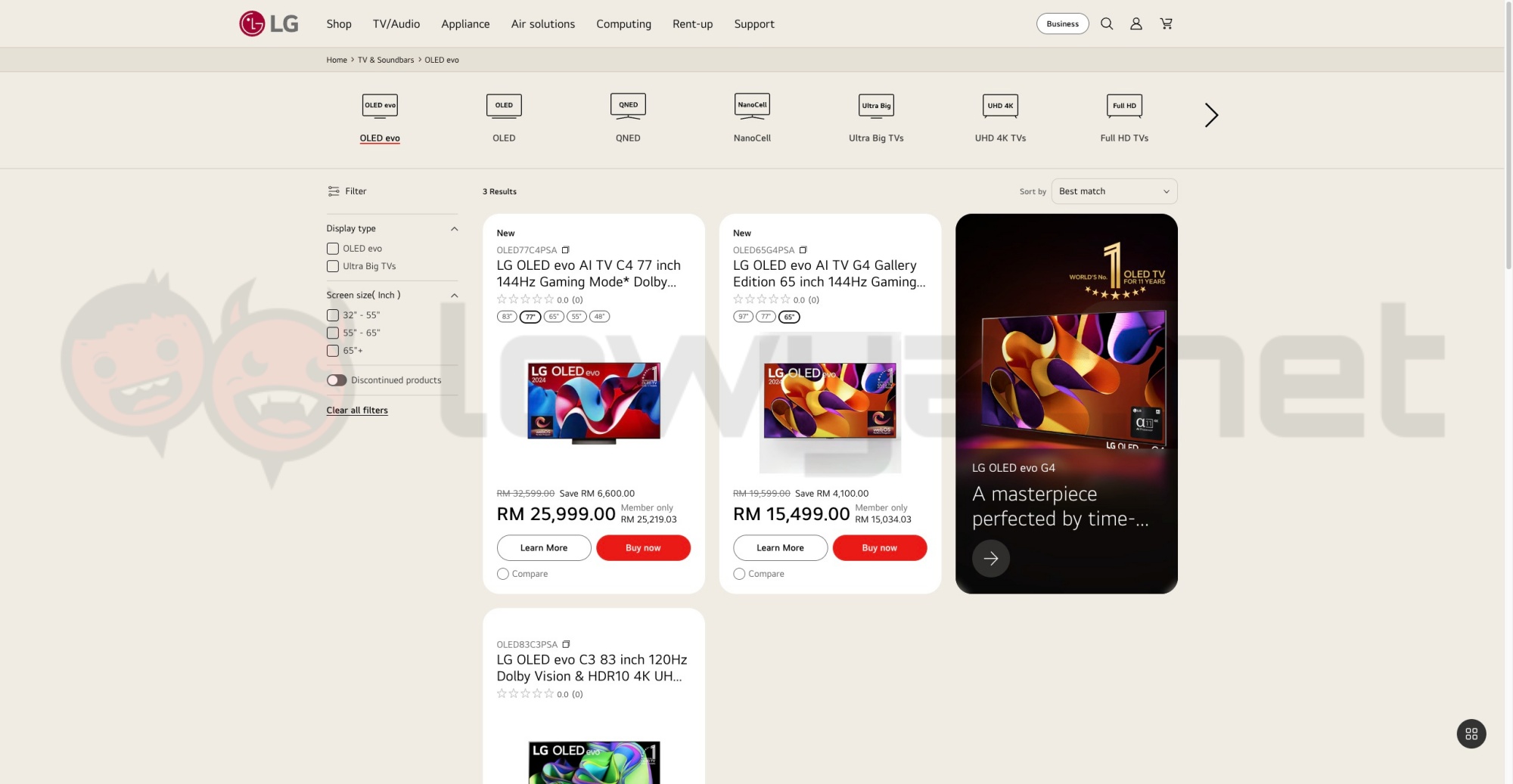Screen dimensions: 1513x784
Task: Copy model number OLED83C3PSA
Action: click(566, 644)
